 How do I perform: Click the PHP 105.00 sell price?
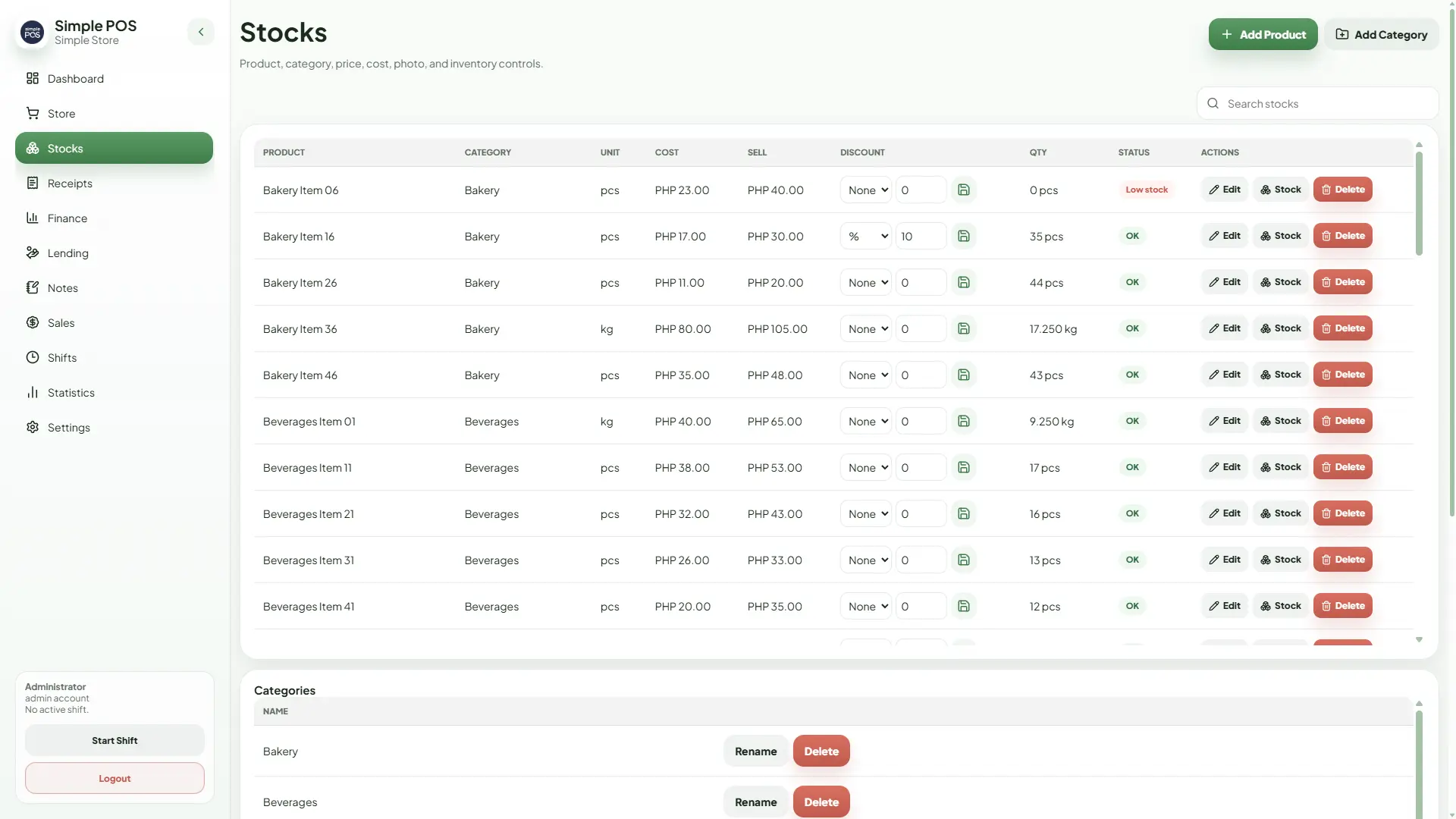[777, 328]
